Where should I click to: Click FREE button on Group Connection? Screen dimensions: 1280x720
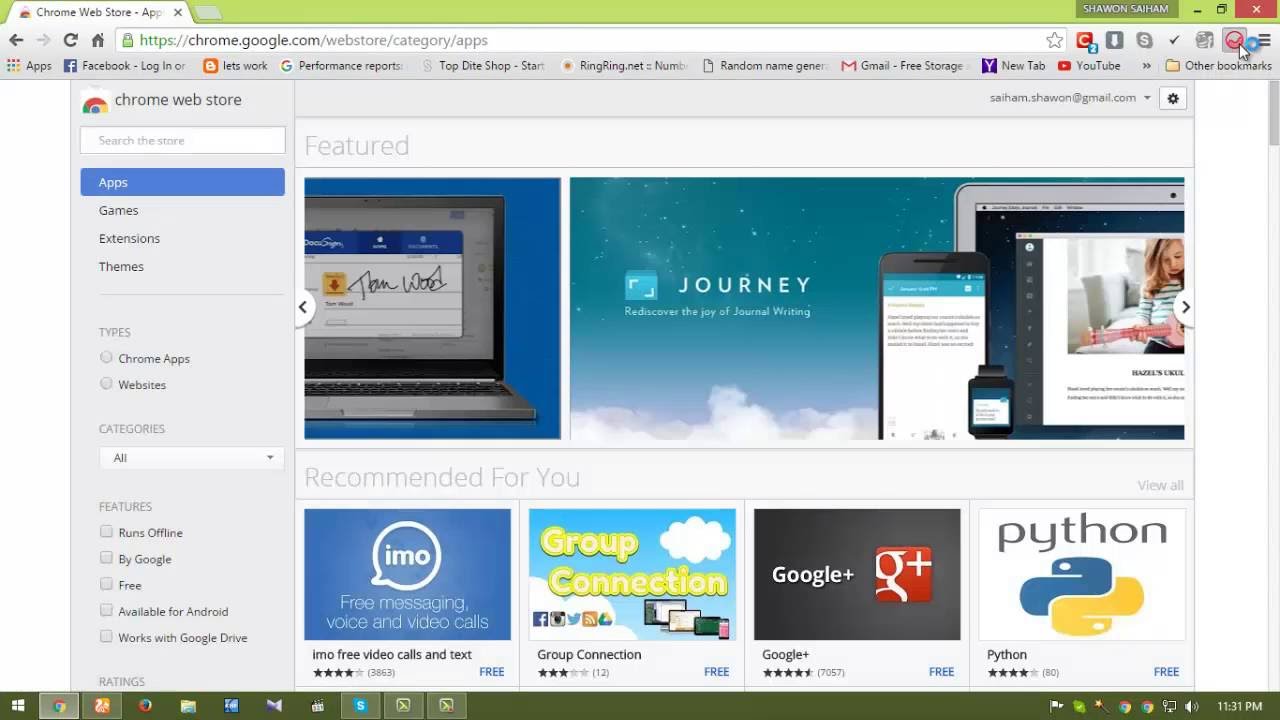716,672
